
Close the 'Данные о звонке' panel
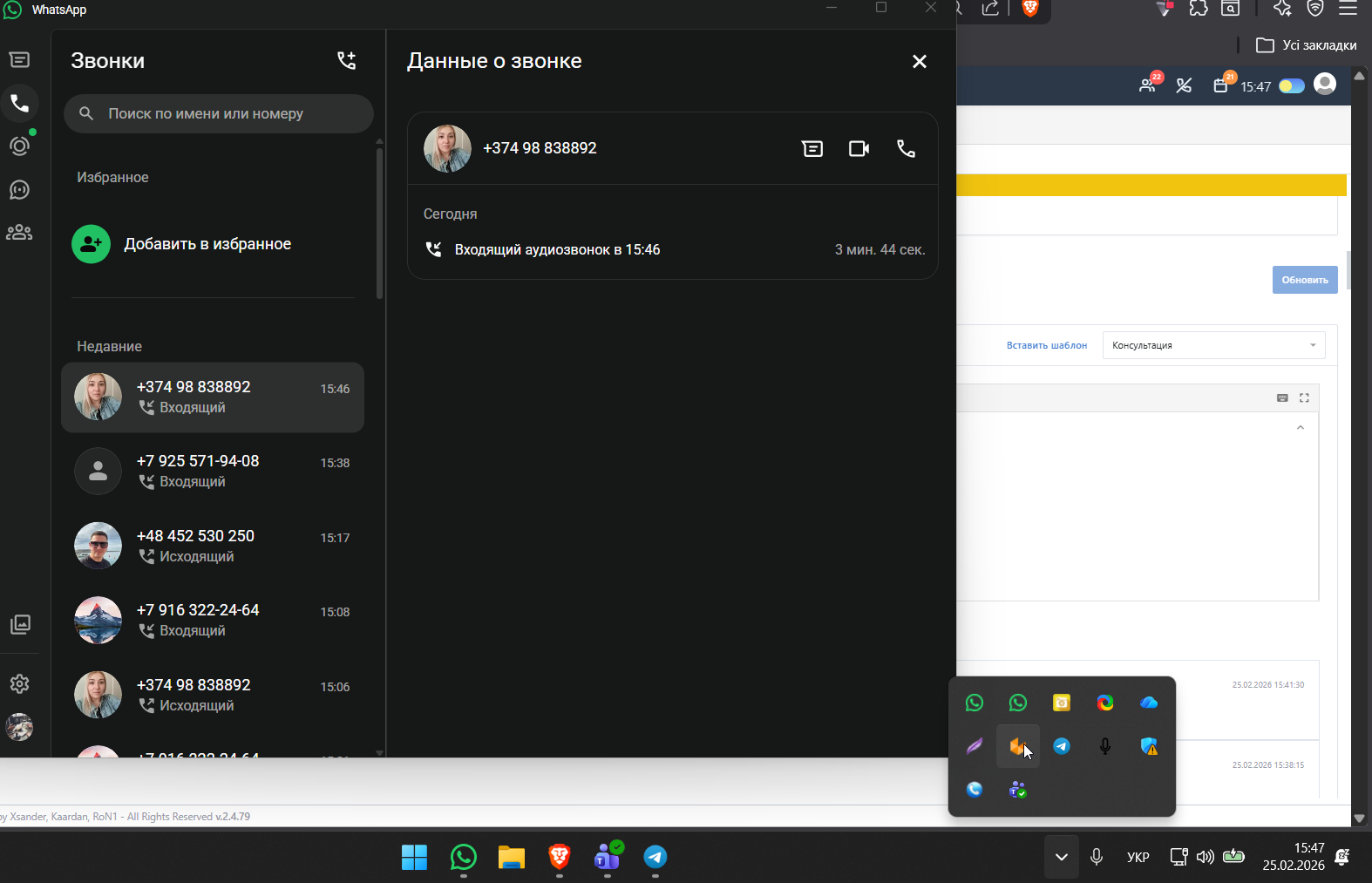[x=919, y=61]
